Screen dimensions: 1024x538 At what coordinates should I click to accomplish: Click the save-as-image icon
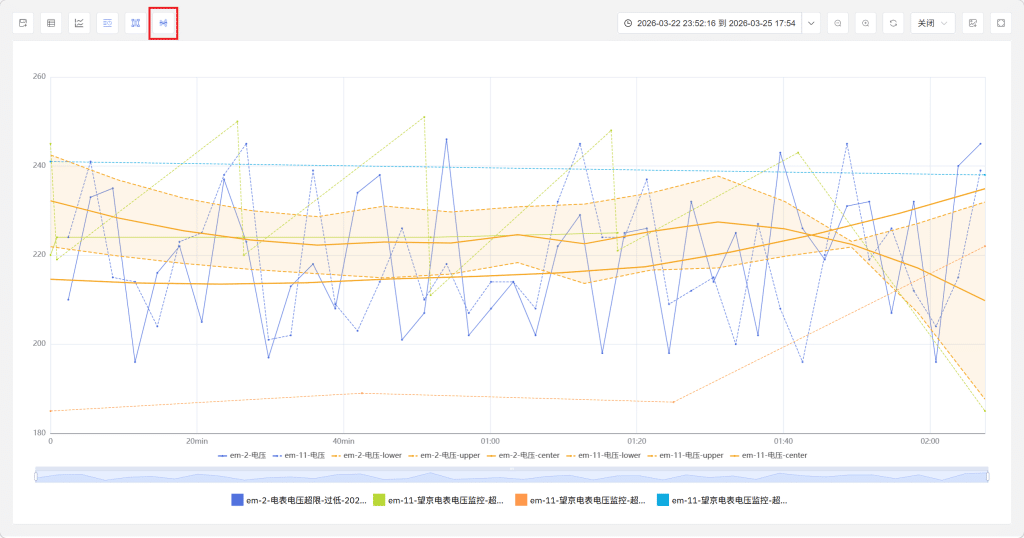[x=973, y=23]
